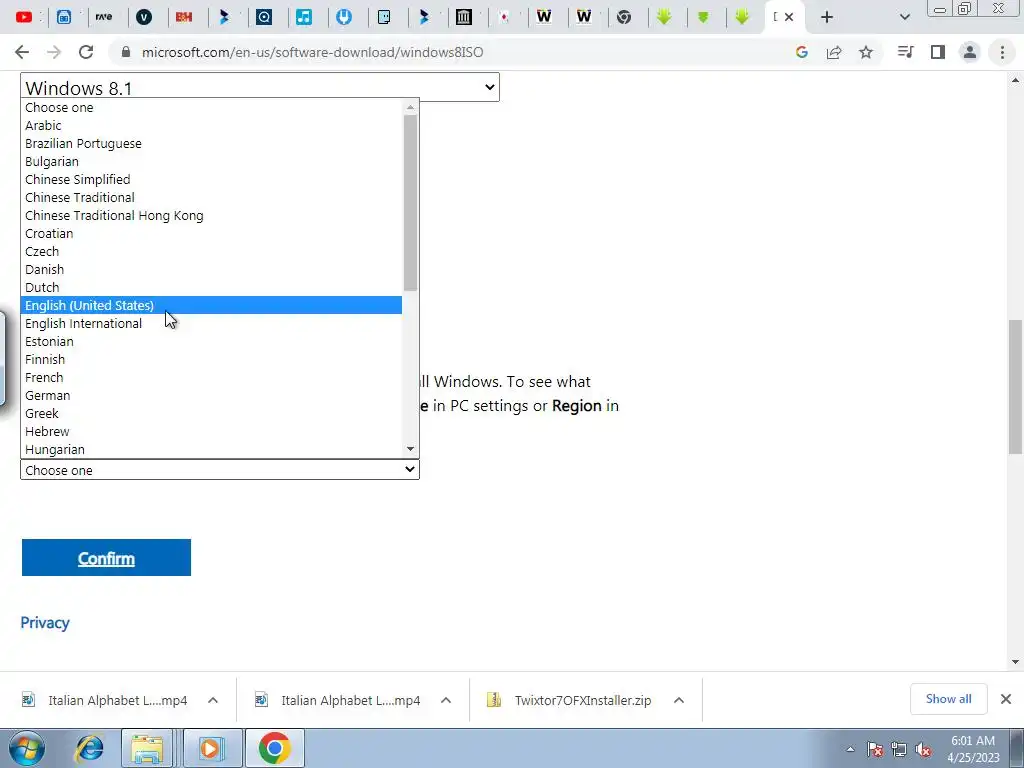
Task: View site information lock icon
Action: pyautogui.click(x=126, y=52)
